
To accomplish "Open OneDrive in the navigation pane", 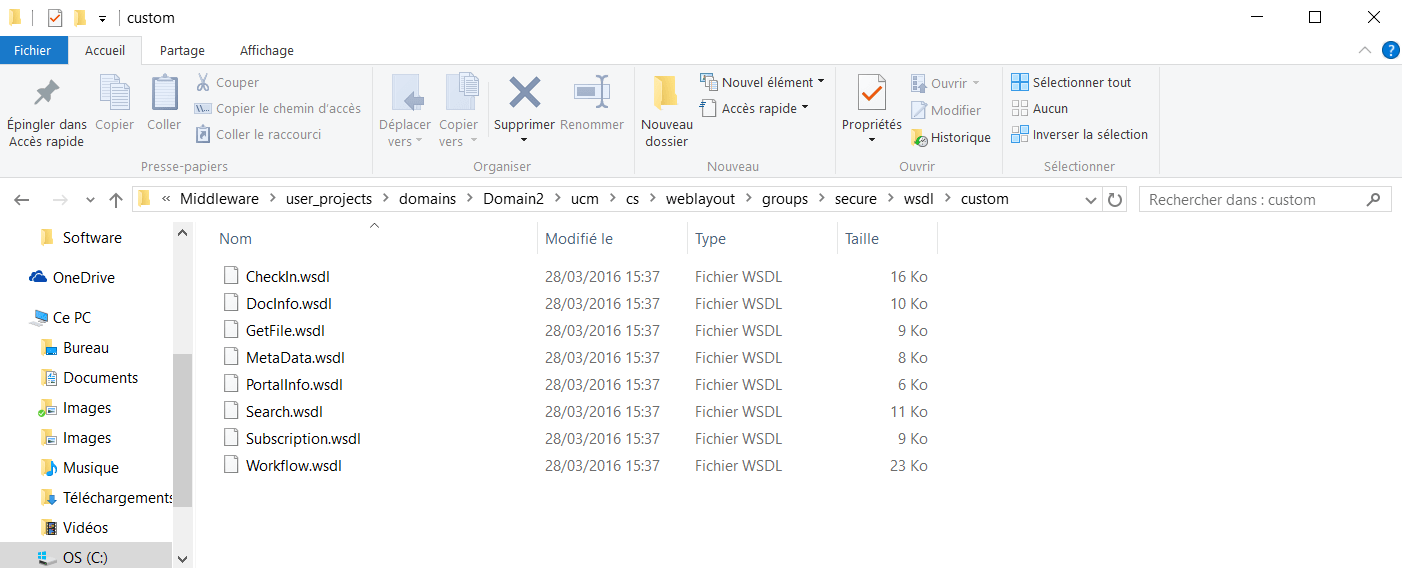I will 83,278.
